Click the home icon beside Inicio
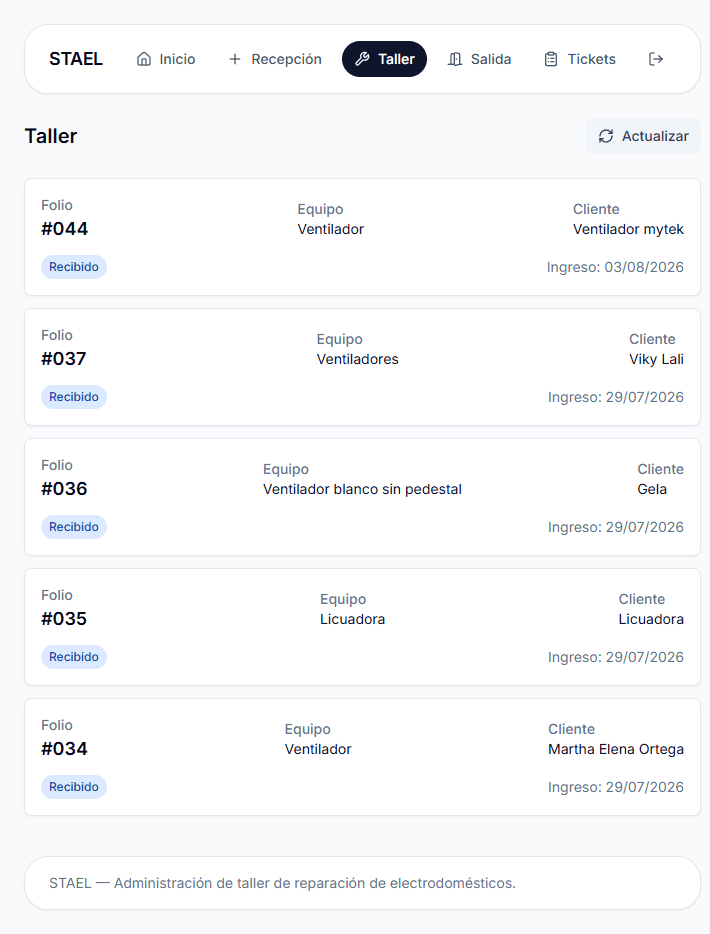 click(144, 59)
